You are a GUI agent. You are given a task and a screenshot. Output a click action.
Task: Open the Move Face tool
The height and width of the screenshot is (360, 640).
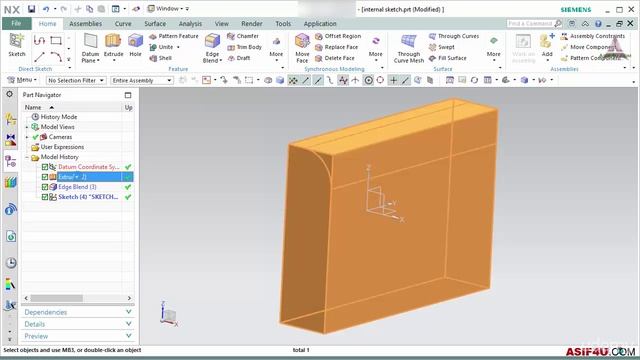[302, 48]
